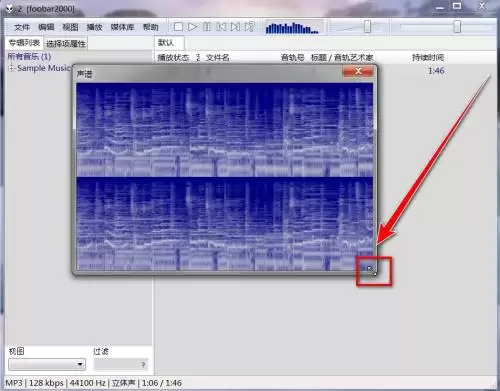Screen dimensions: 500x391
Task: Open the 文件 menu
Action: coord(22,27)
